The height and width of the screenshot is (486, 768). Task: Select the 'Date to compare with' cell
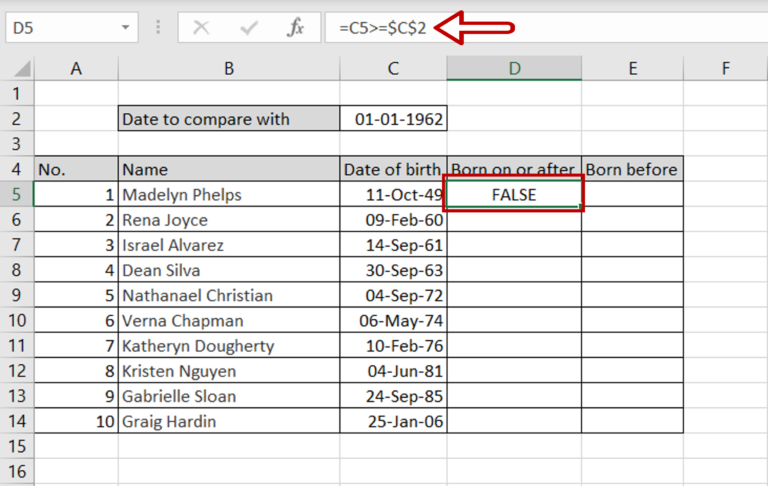click(229, 120)
